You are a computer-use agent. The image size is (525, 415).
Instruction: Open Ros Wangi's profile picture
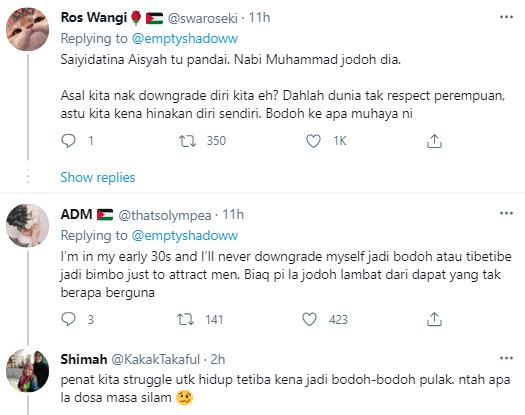(27, 29)
